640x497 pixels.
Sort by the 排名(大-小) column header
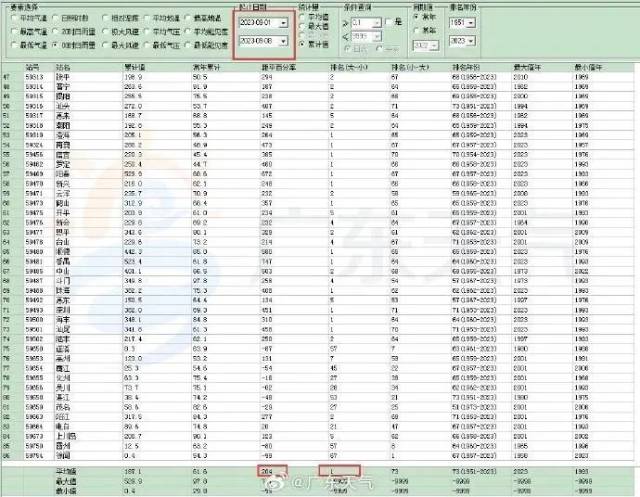[x=349, y=67]
